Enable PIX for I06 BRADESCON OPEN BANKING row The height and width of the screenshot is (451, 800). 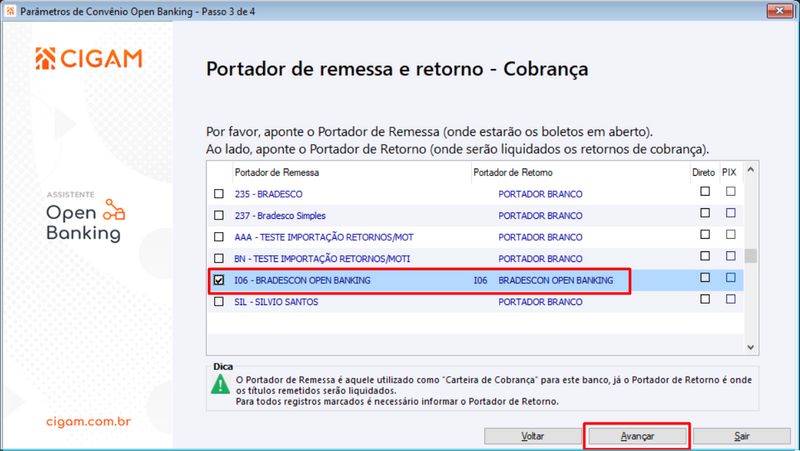[x=731, y=278]
